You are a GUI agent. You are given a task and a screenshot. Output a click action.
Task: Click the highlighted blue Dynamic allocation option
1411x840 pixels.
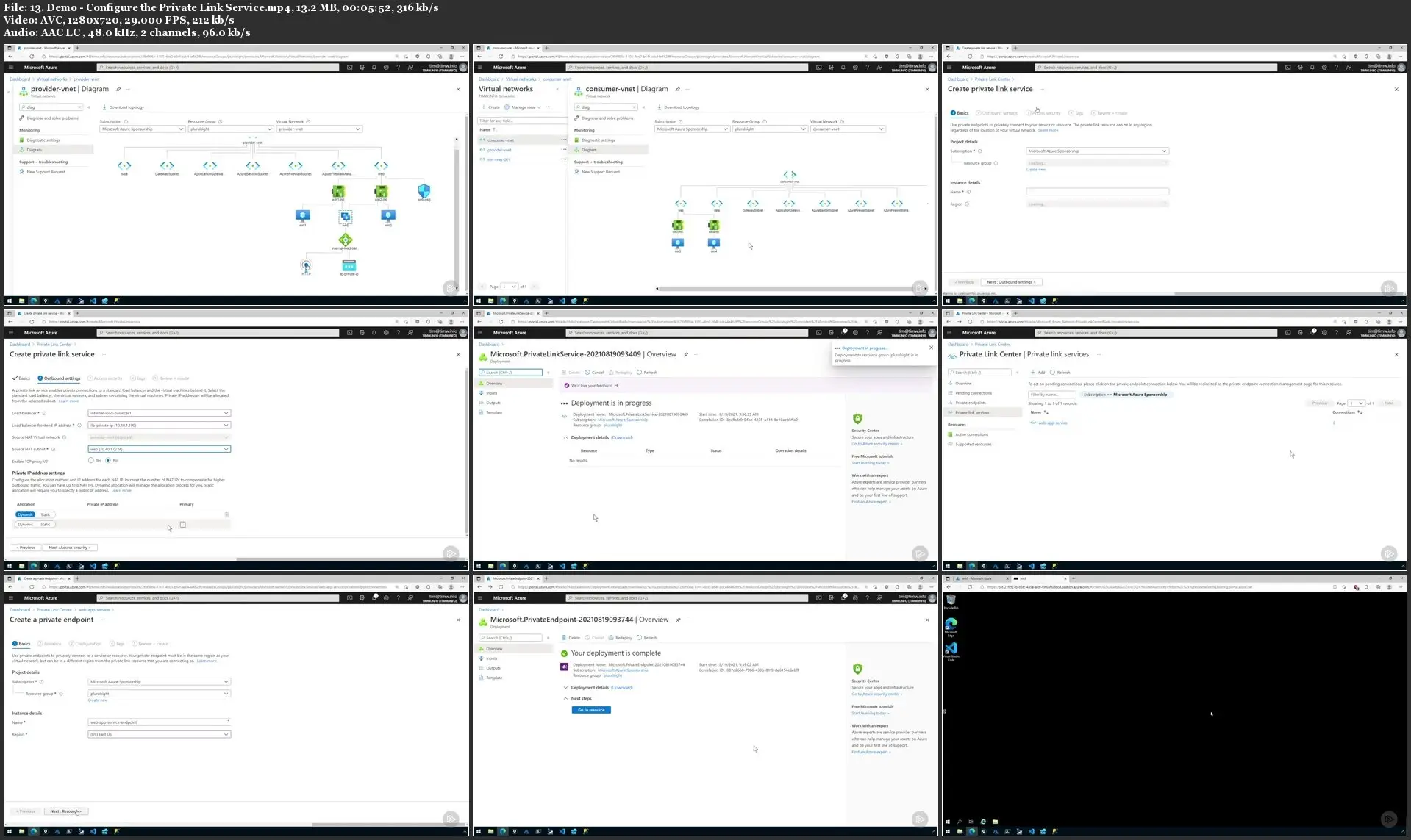coord(26,514)
